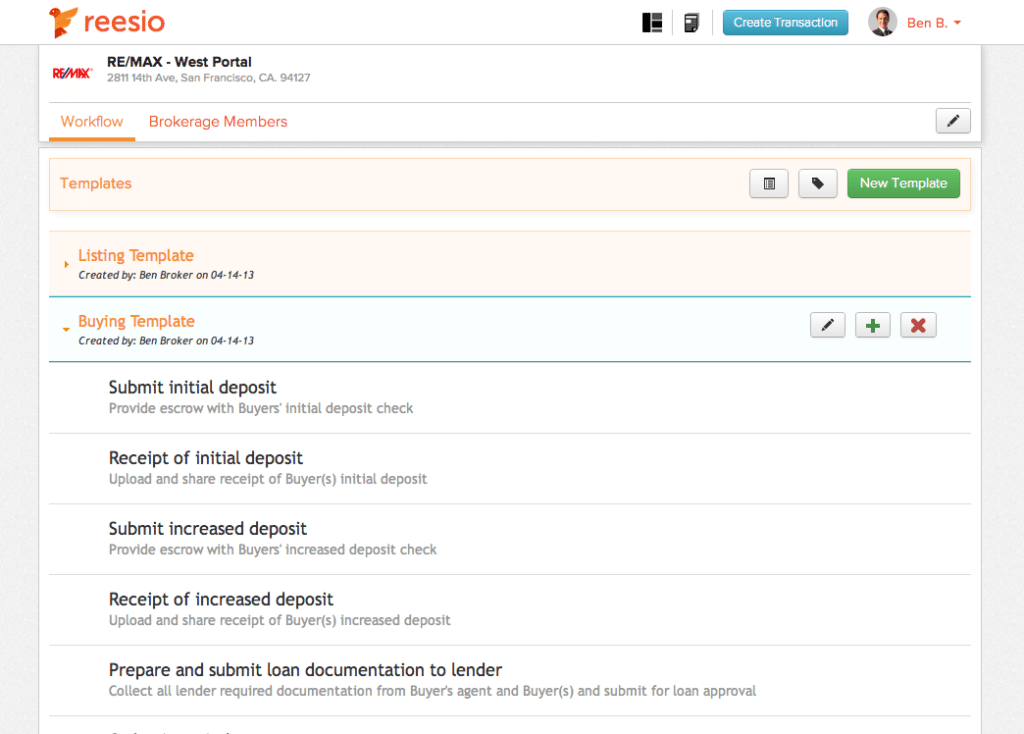This screenshot has width=1024, height=734.
Task: Create a new template with the green button
Action: coord(903,183)
